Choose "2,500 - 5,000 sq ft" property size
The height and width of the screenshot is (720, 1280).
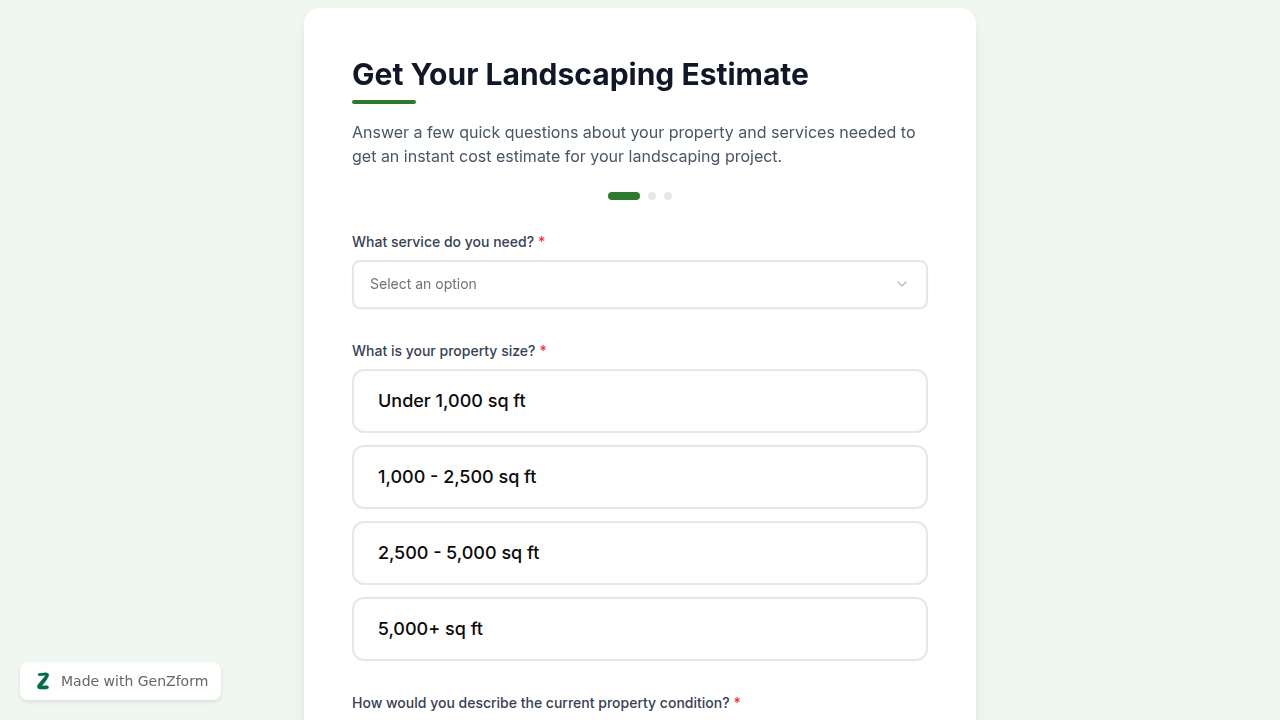coord(640,553)
